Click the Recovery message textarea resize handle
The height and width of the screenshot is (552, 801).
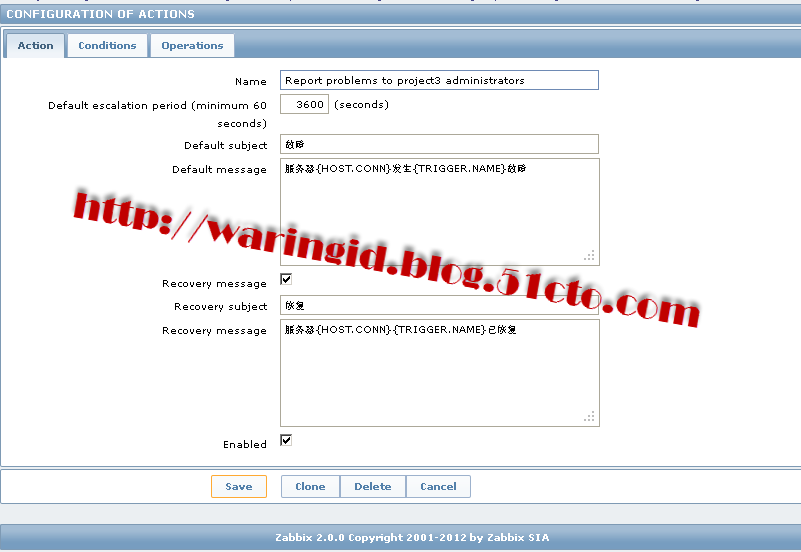click(590, 417)
